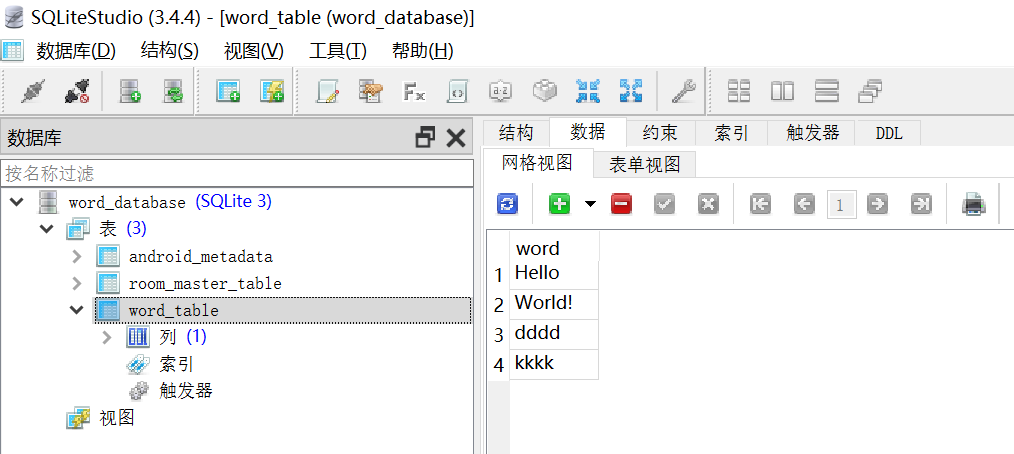
Task: Select the 触发器 node under word_table
Action: (x=185, y=391)
